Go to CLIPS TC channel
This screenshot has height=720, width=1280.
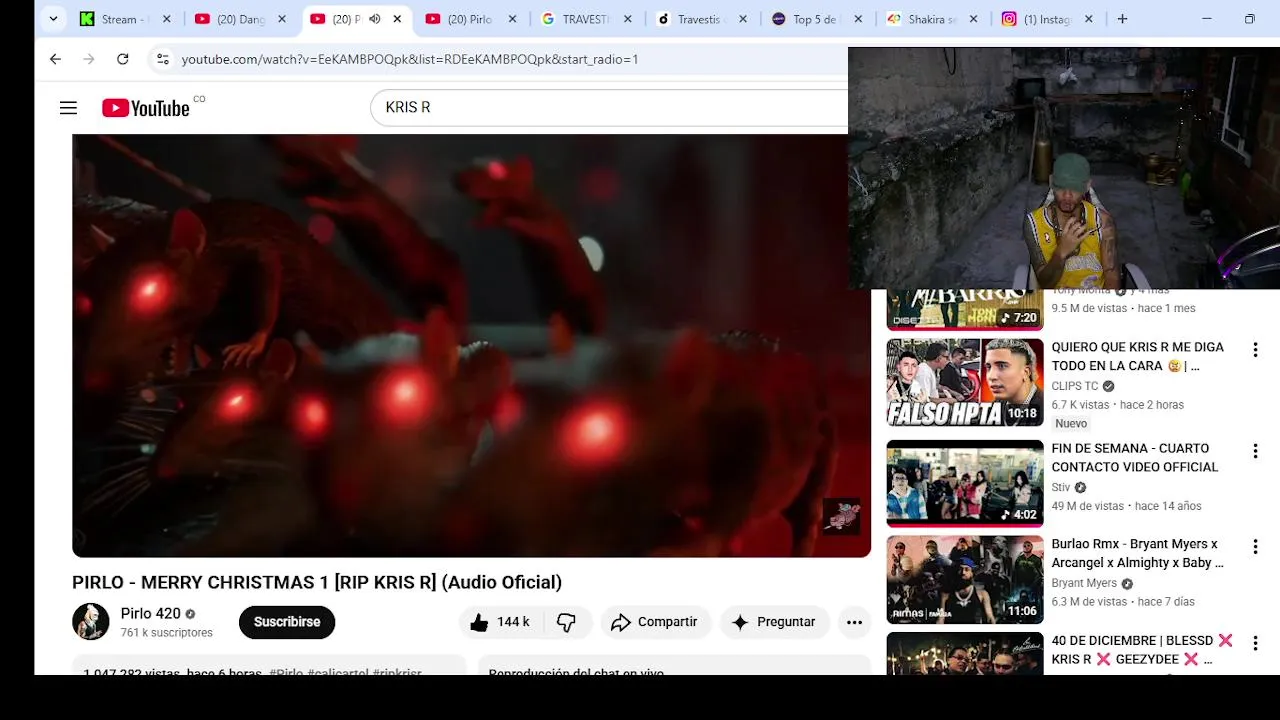tap(1075, 386)
